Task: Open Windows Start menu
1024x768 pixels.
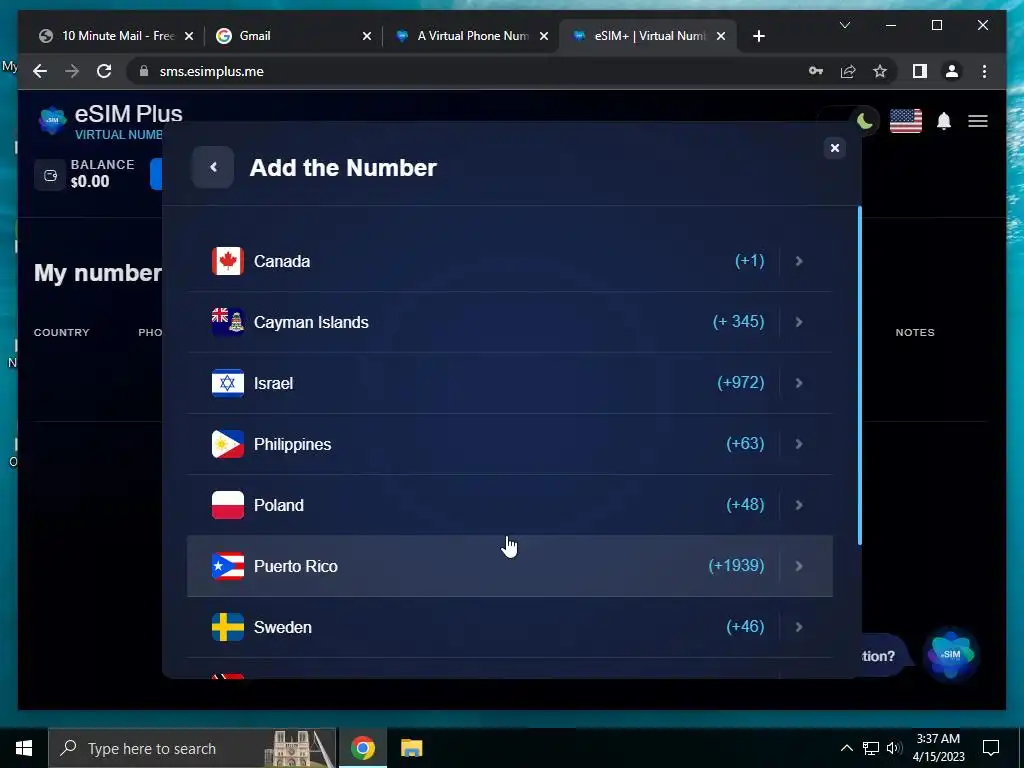Action: [24, 748]
